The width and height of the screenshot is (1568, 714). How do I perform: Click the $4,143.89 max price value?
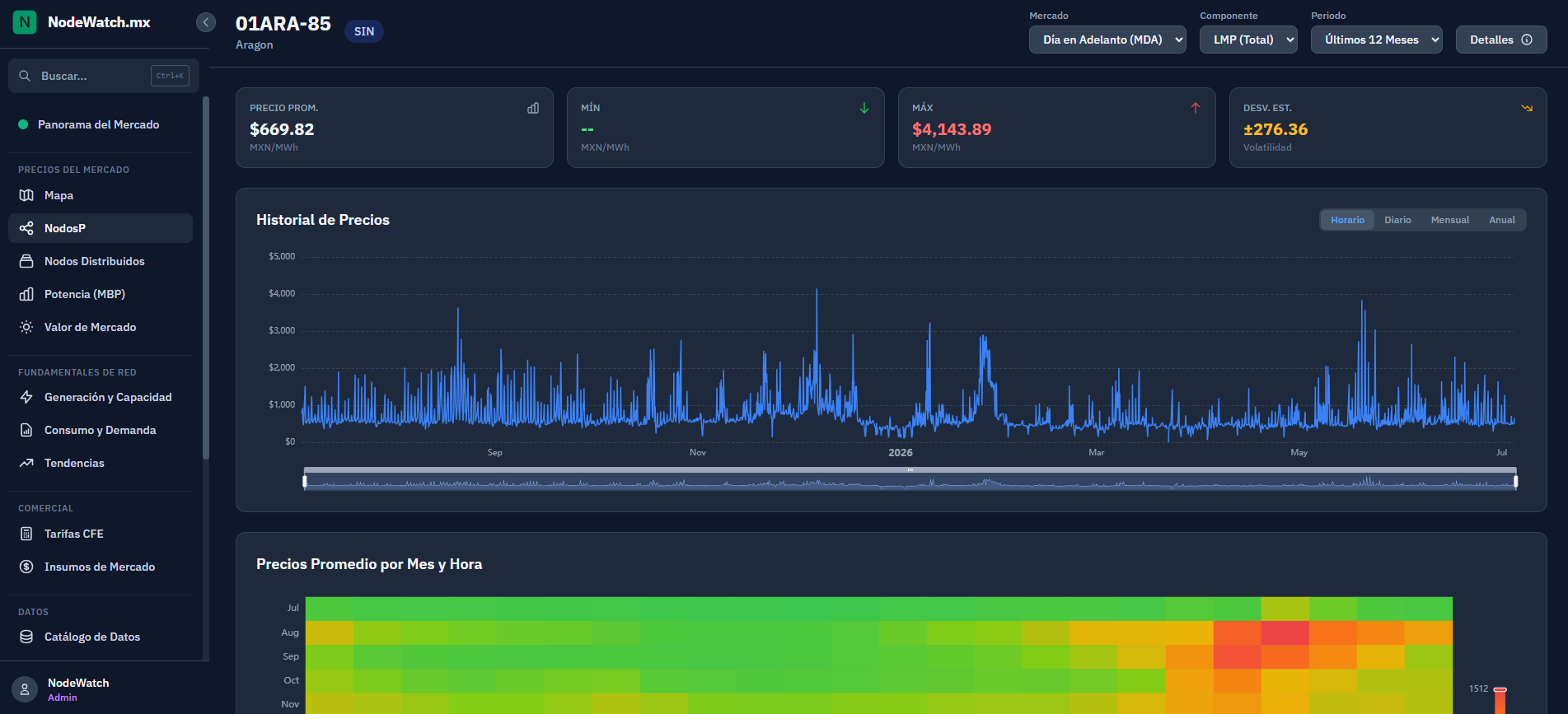click(952, 129)
